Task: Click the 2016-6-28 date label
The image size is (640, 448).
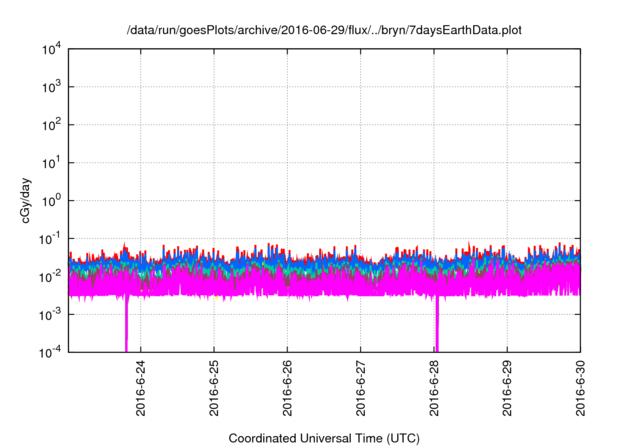Action: [434, 388]
